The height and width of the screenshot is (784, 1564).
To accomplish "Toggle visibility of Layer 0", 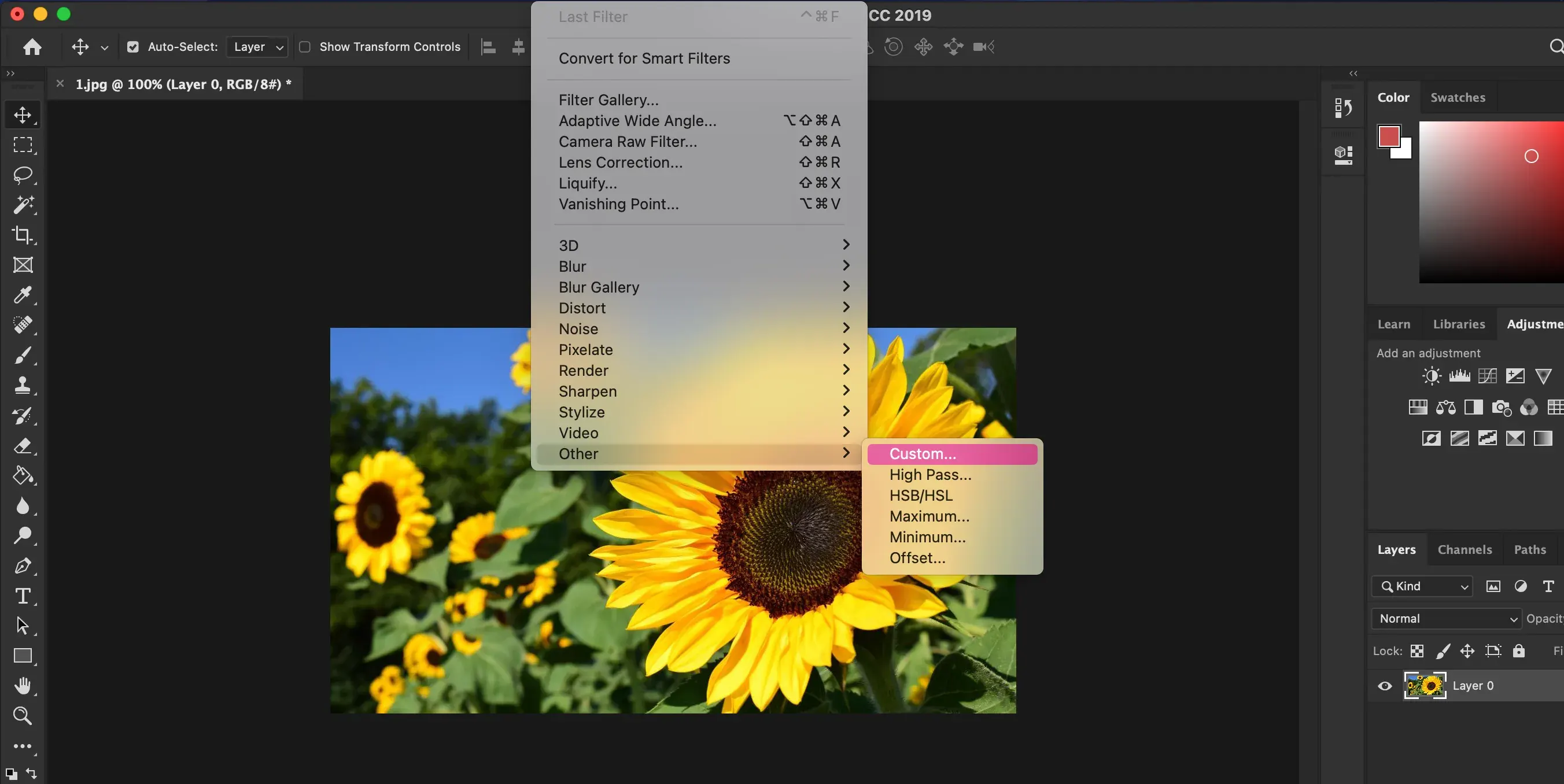I will tap(1385, 686).
